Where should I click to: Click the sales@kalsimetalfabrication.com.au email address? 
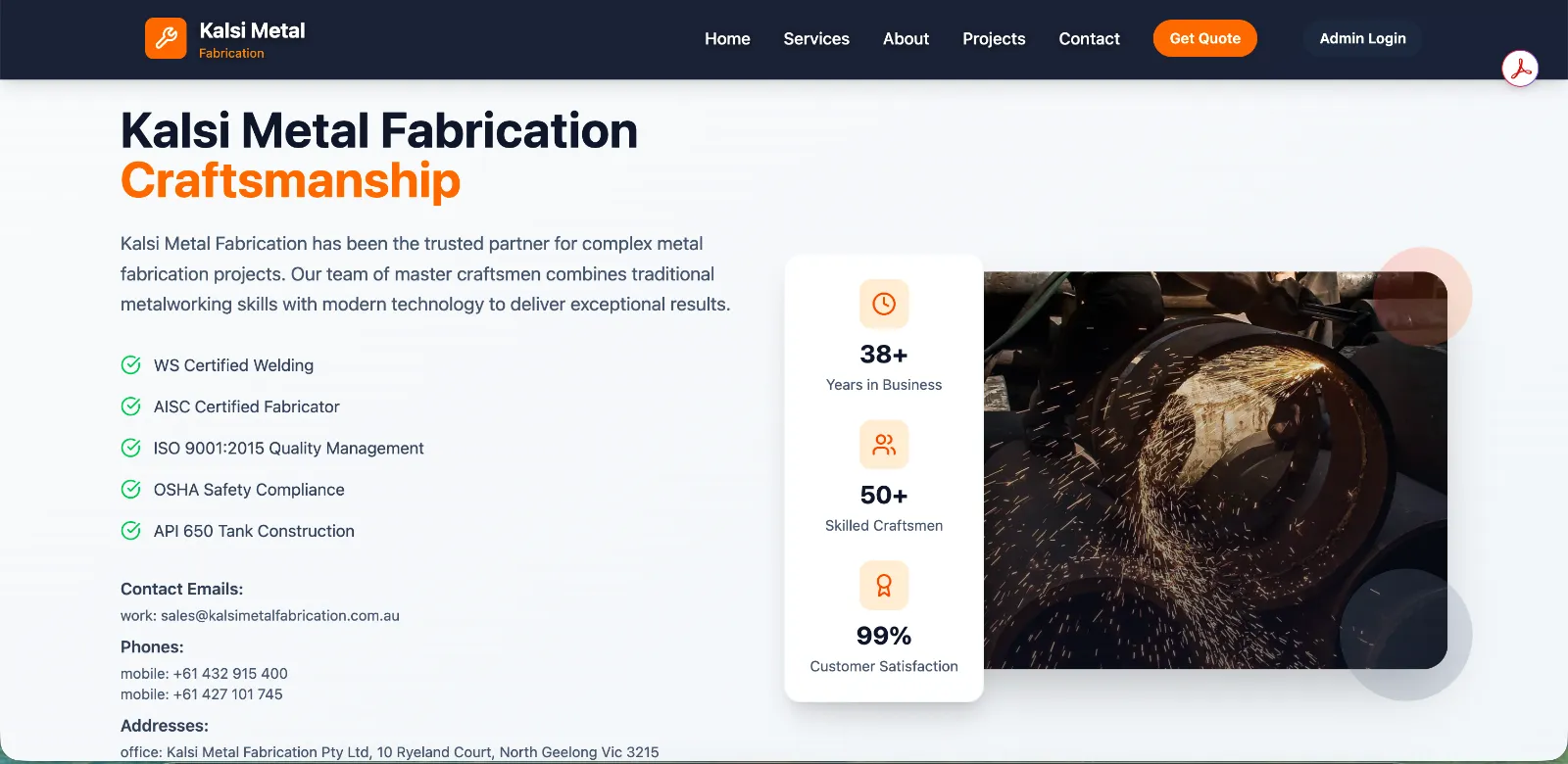point(280,616)
